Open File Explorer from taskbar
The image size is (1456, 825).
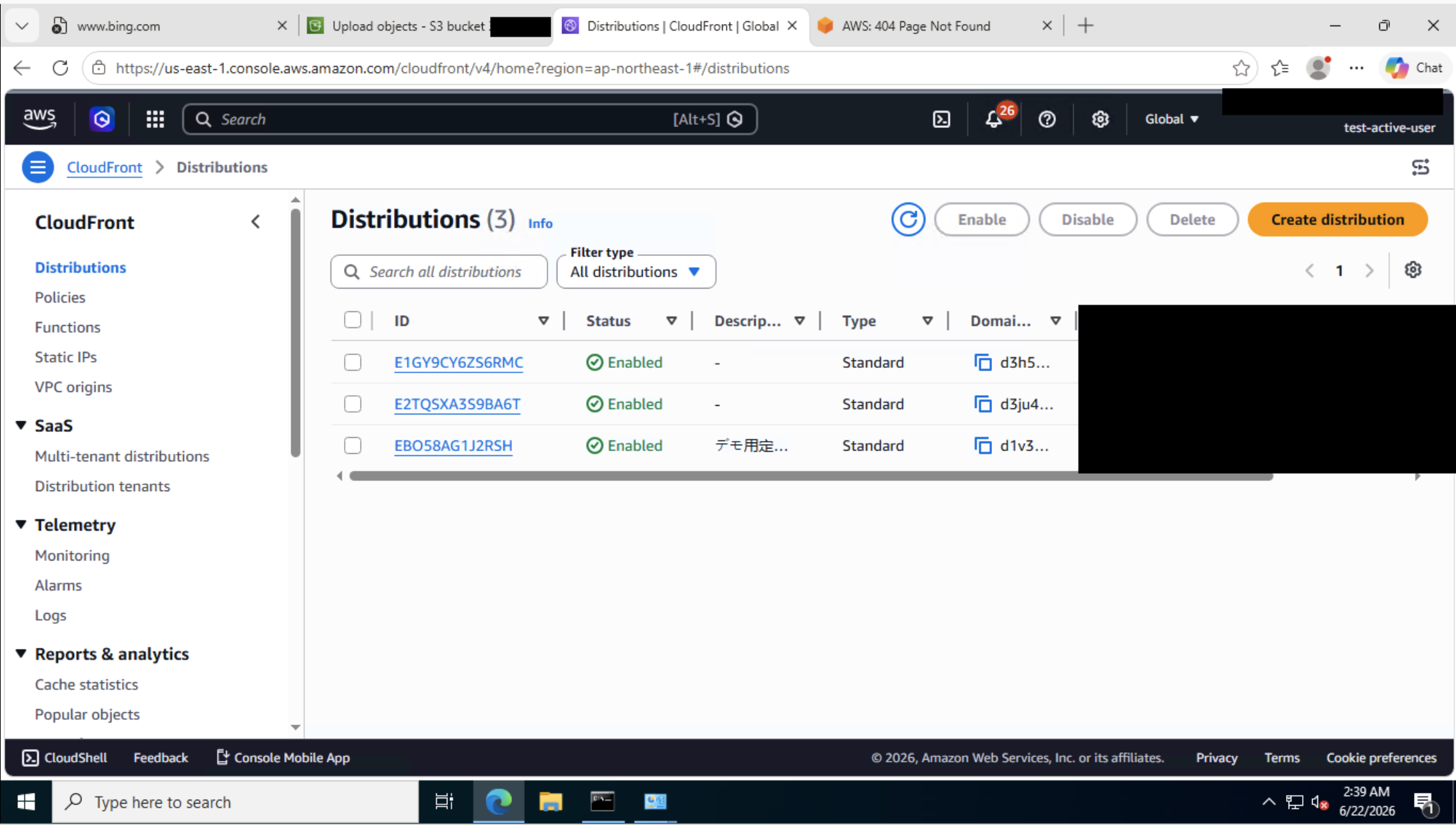pos(551,802)
